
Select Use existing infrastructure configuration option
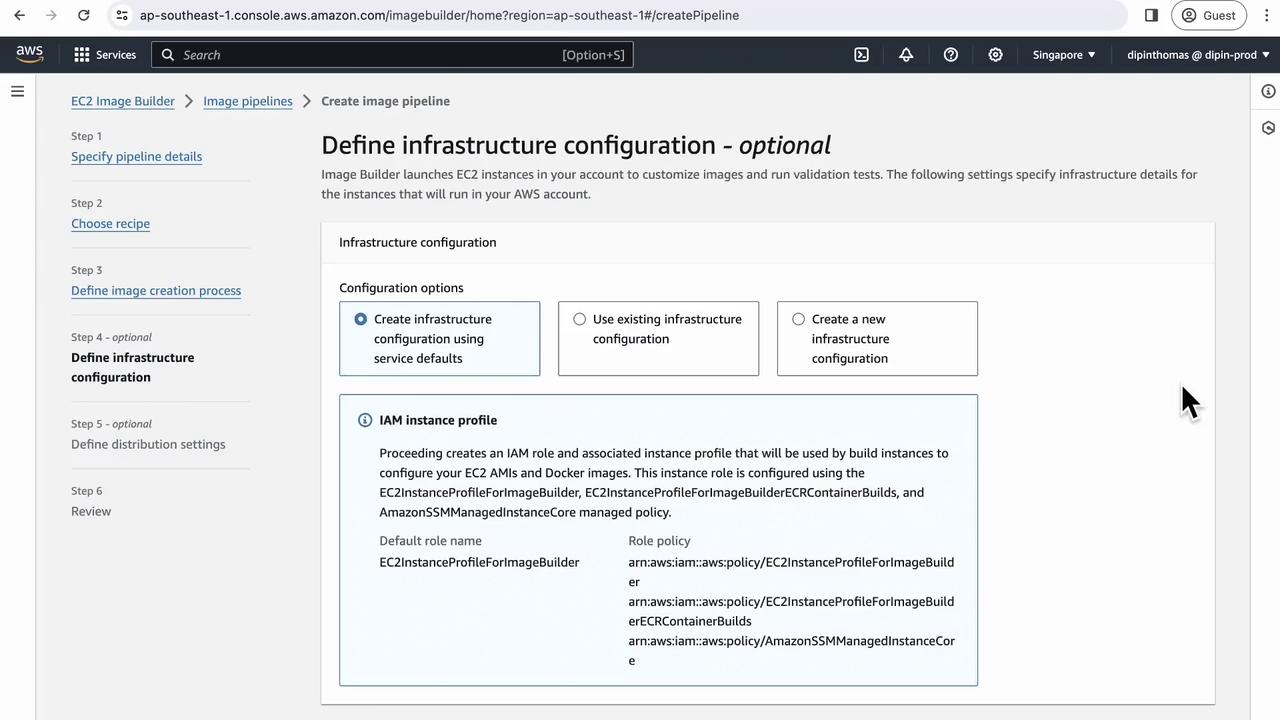click(580, 319)
